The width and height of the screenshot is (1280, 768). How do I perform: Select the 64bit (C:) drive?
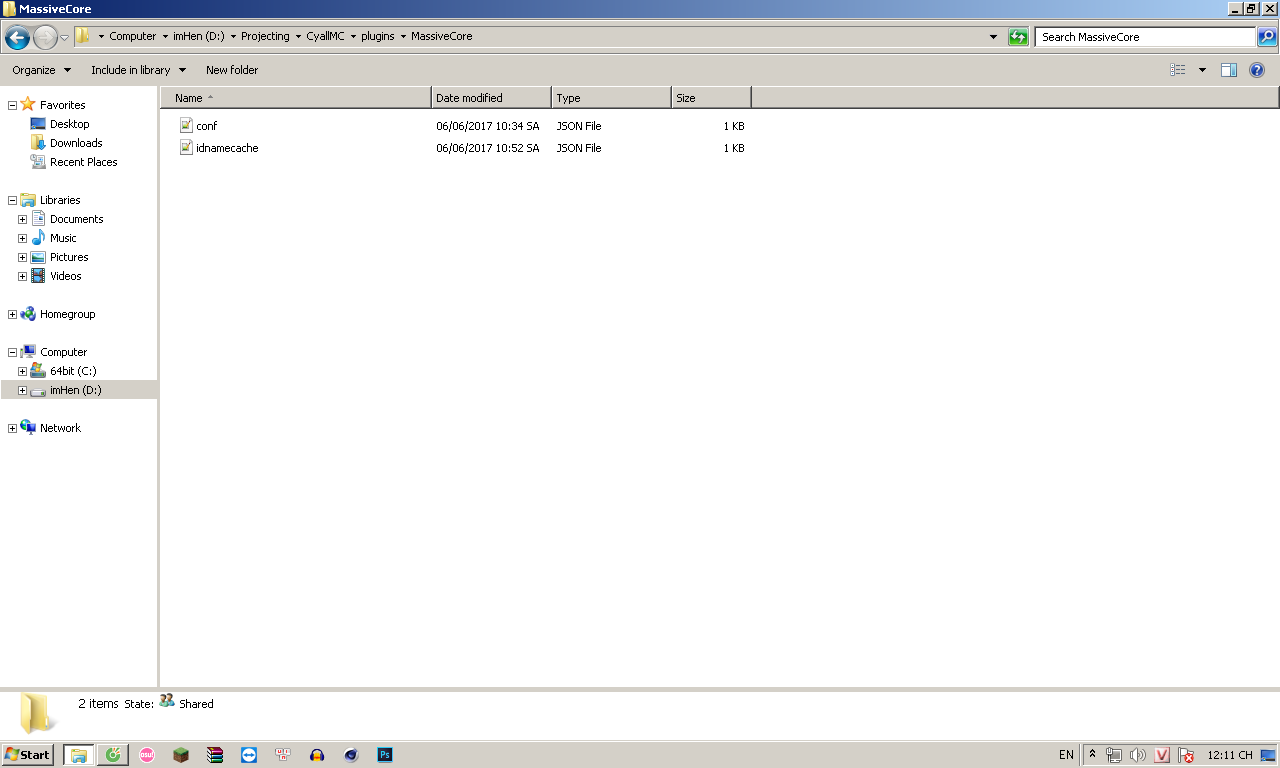tap(73, 371)
